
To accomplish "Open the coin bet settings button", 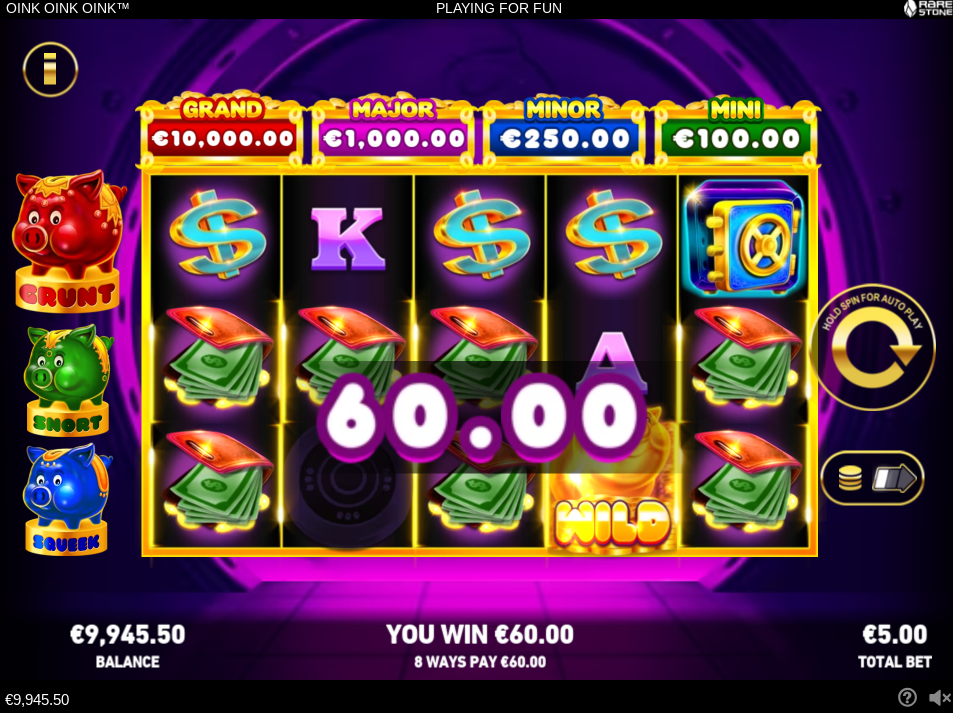I will 873,478.
